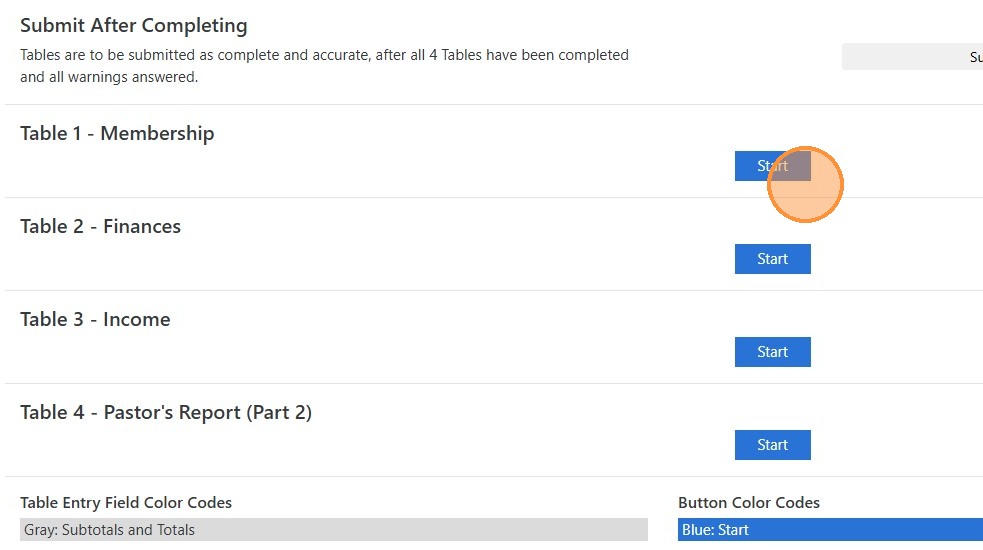Click the Start button for Table 1 Membership
Viewport: 983px width, 550px height.
[758, 166]
